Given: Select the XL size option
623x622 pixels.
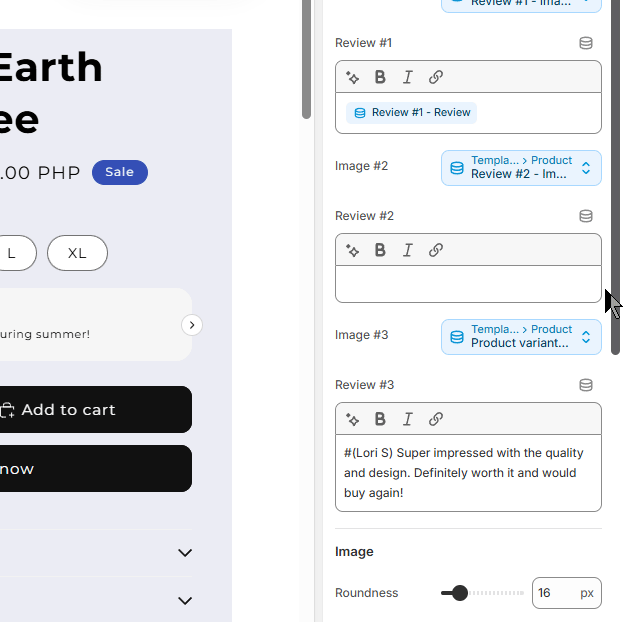Looking at the screenshot, I should coord(77,253).
